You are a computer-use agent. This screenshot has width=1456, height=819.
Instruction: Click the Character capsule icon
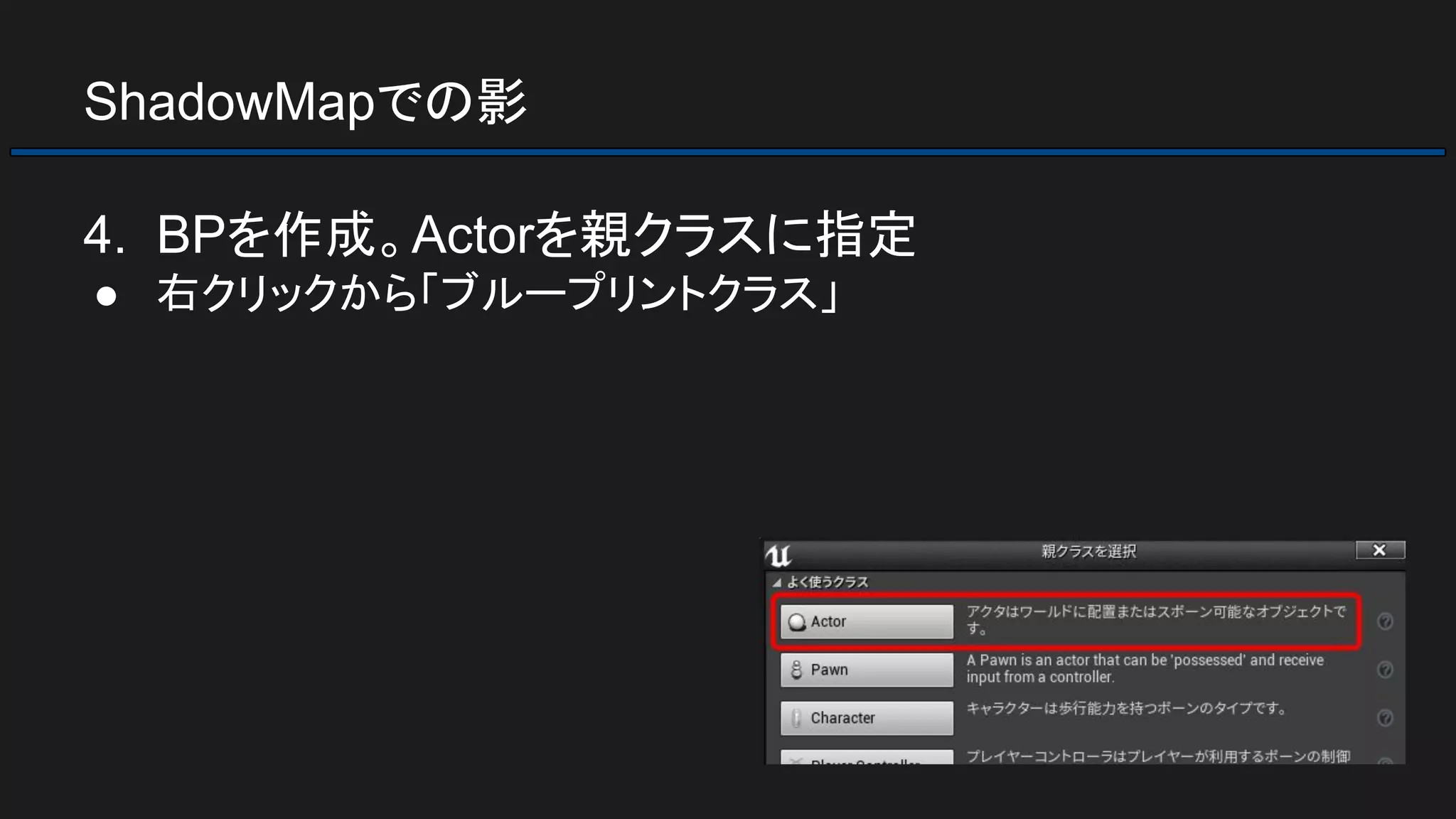796,718
